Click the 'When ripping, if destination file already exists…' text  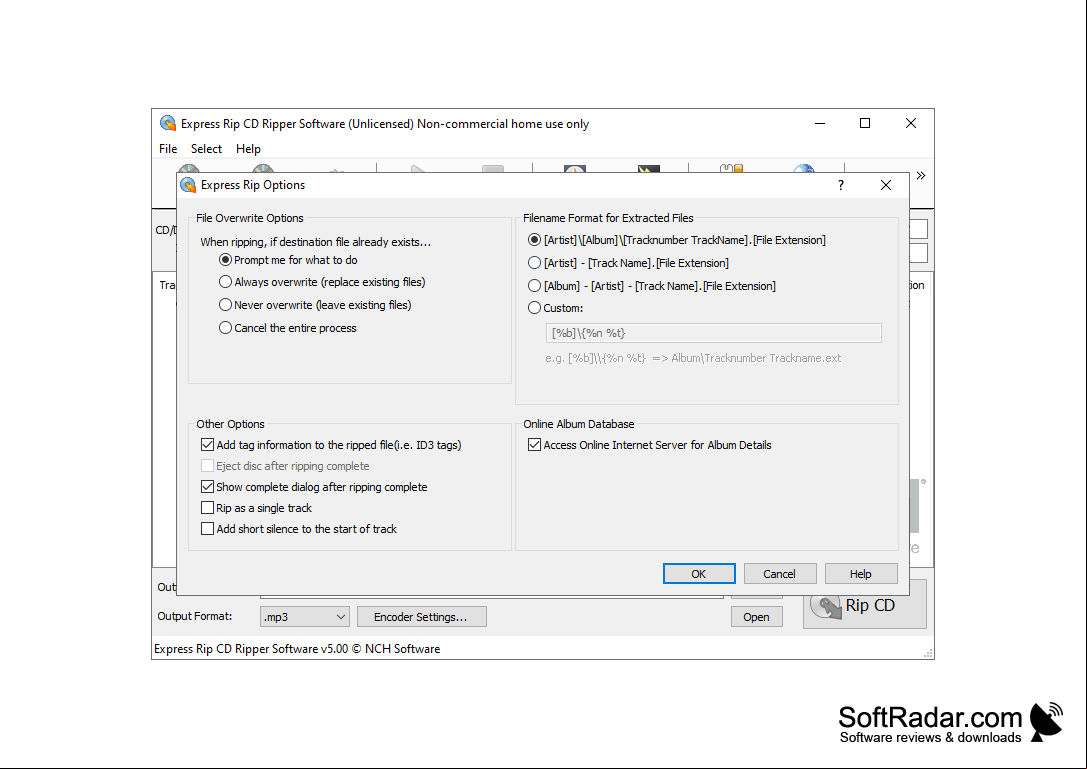point(316,242)
